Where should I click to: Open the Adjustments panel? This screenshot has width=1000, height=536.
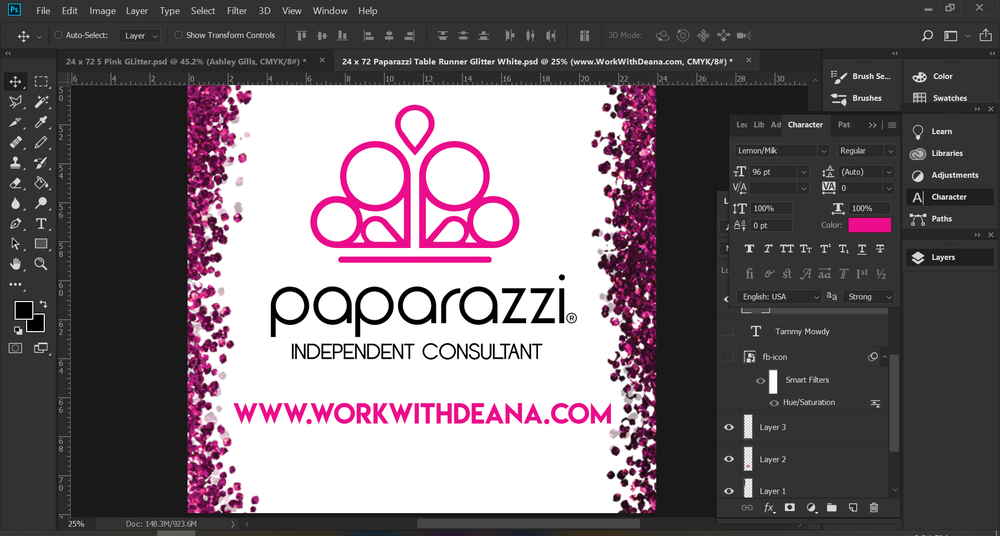(x=954, y=175)
